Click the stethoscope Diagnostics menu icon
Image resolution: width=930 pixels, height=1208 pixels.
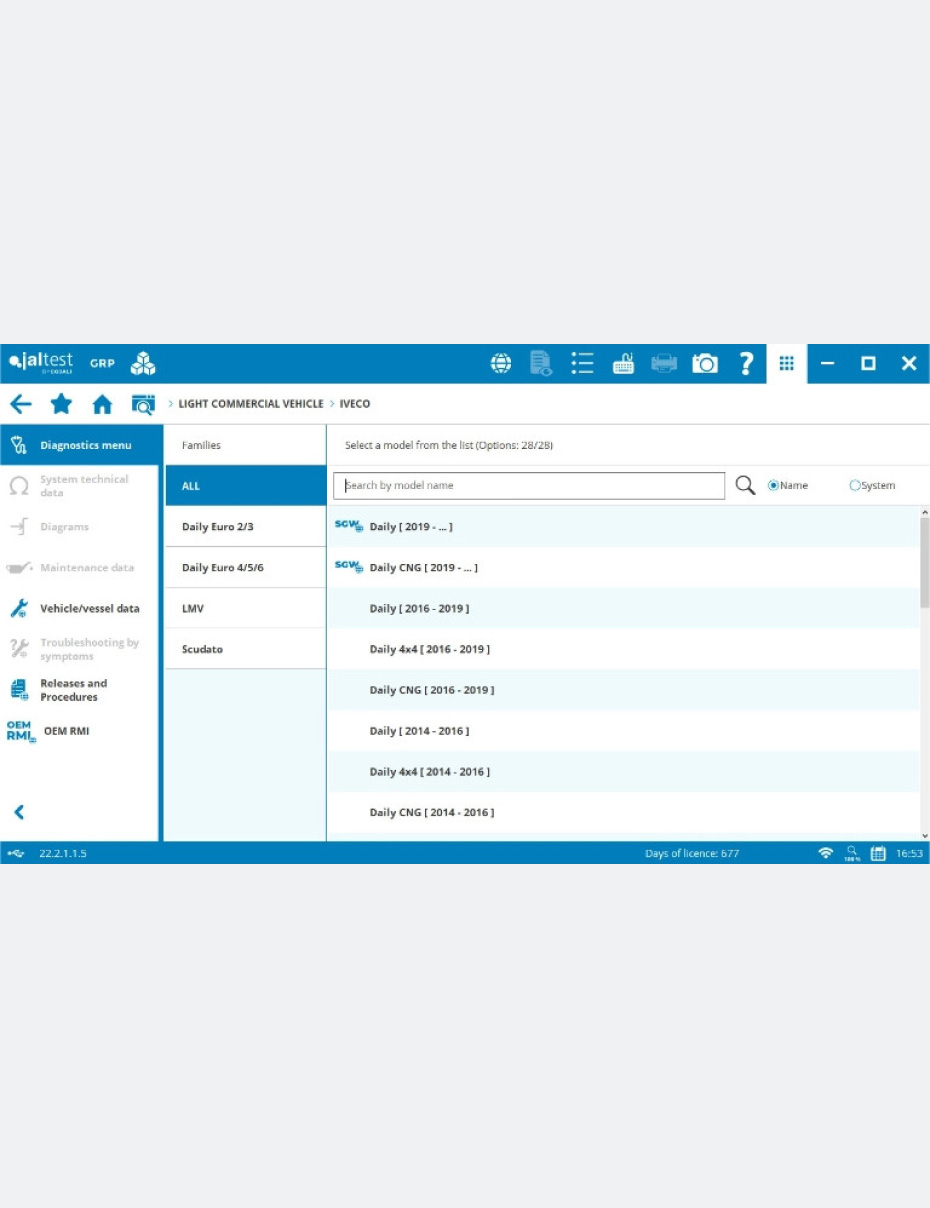(18, 445)
